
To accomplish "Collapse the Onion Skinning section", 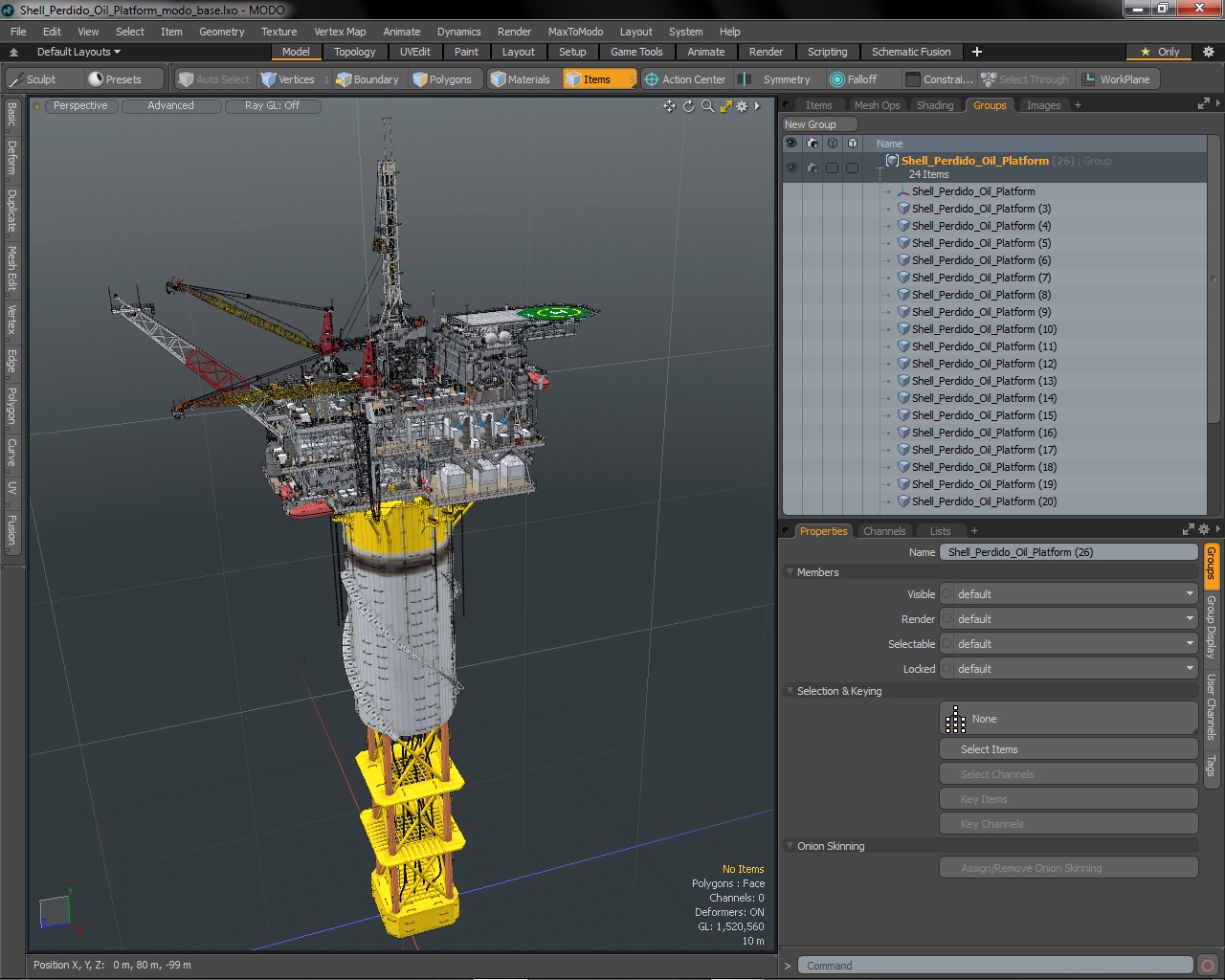I will click(x=791, y=846).
